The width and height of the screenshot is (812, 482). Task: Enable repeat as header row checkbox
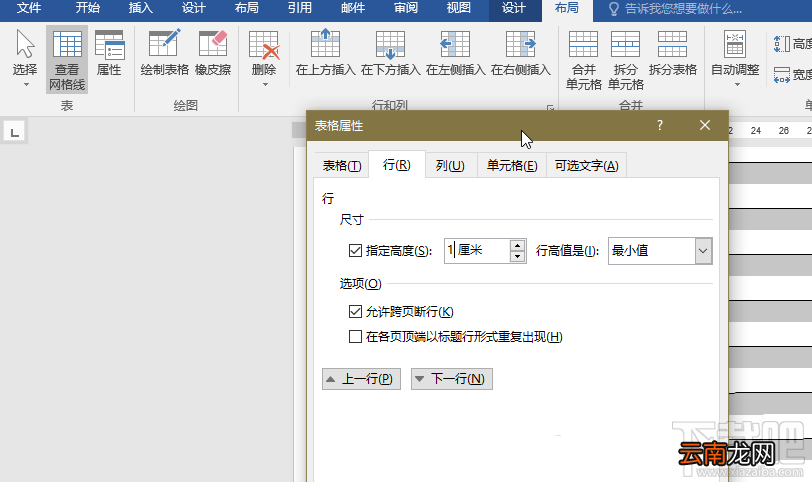355,337
